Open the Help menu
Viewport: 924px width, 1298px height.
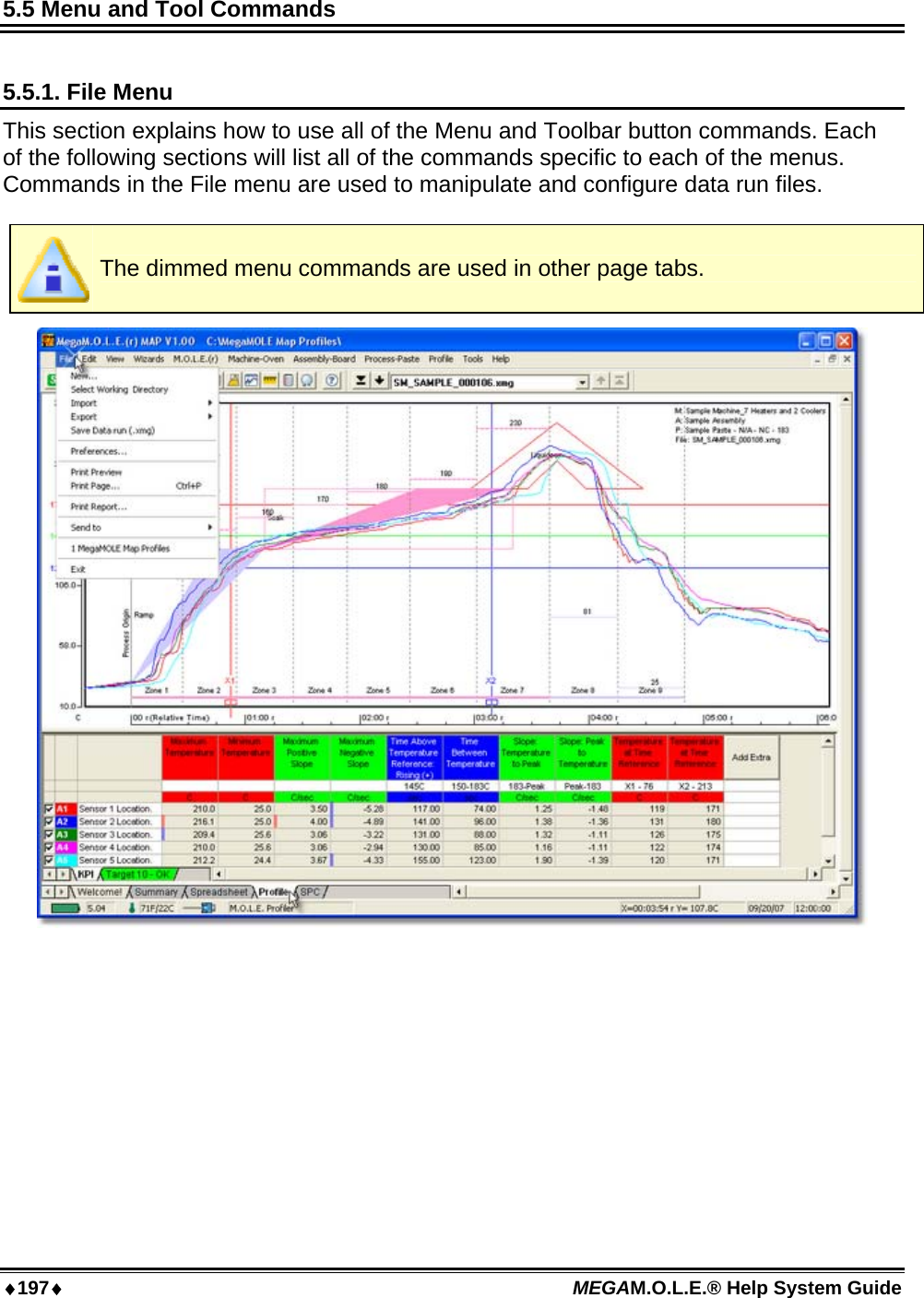500,359
